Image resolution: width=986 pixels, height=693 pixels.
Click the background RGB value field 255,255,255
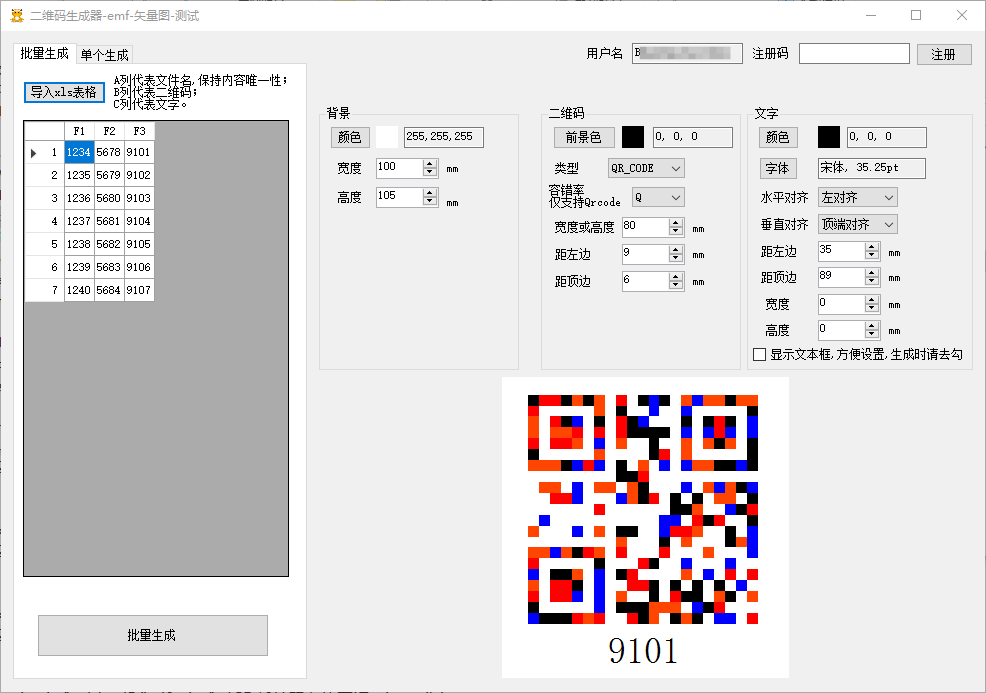(x=443, y=137)
